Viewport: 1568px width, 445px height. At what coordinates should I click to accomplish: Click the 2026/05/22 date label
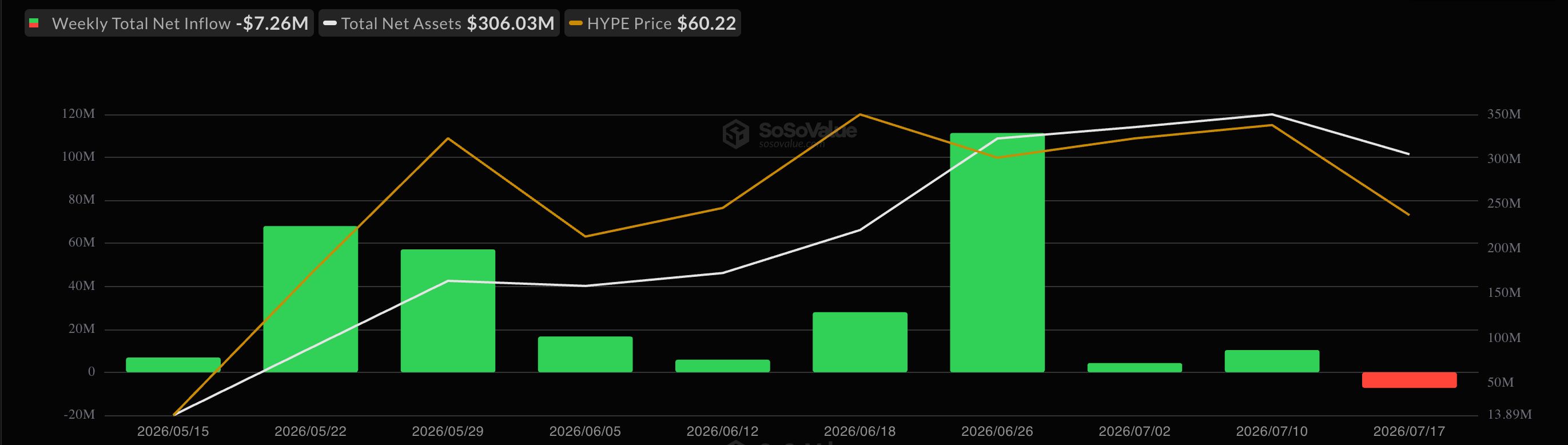pos(311,432)
